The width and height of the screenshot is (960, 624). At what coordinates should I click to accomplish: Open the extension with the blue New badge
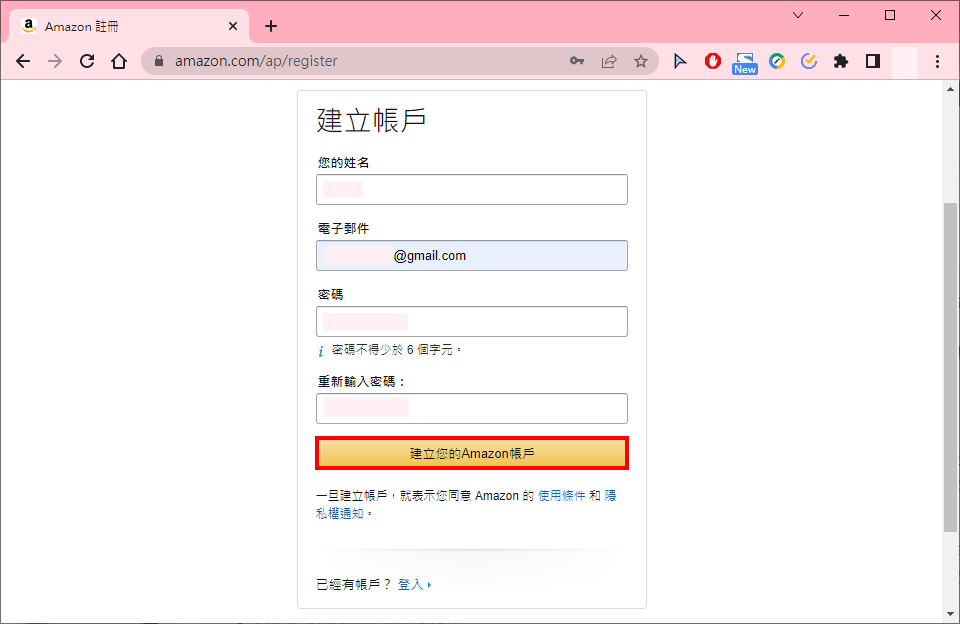point(745,63)
